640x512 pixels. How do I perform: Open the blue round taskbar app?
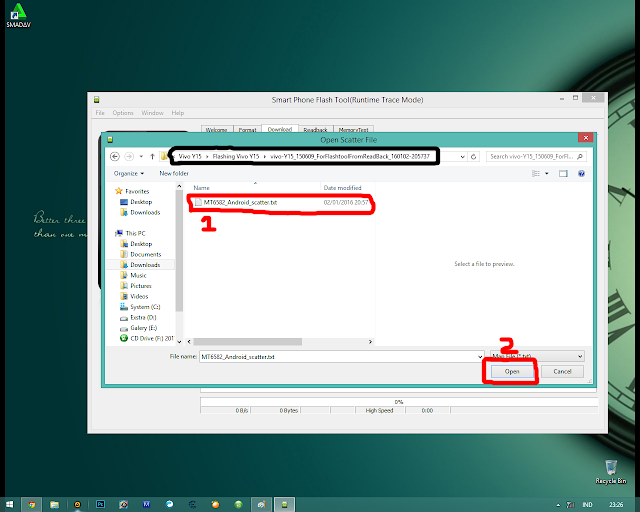point(169,505)
